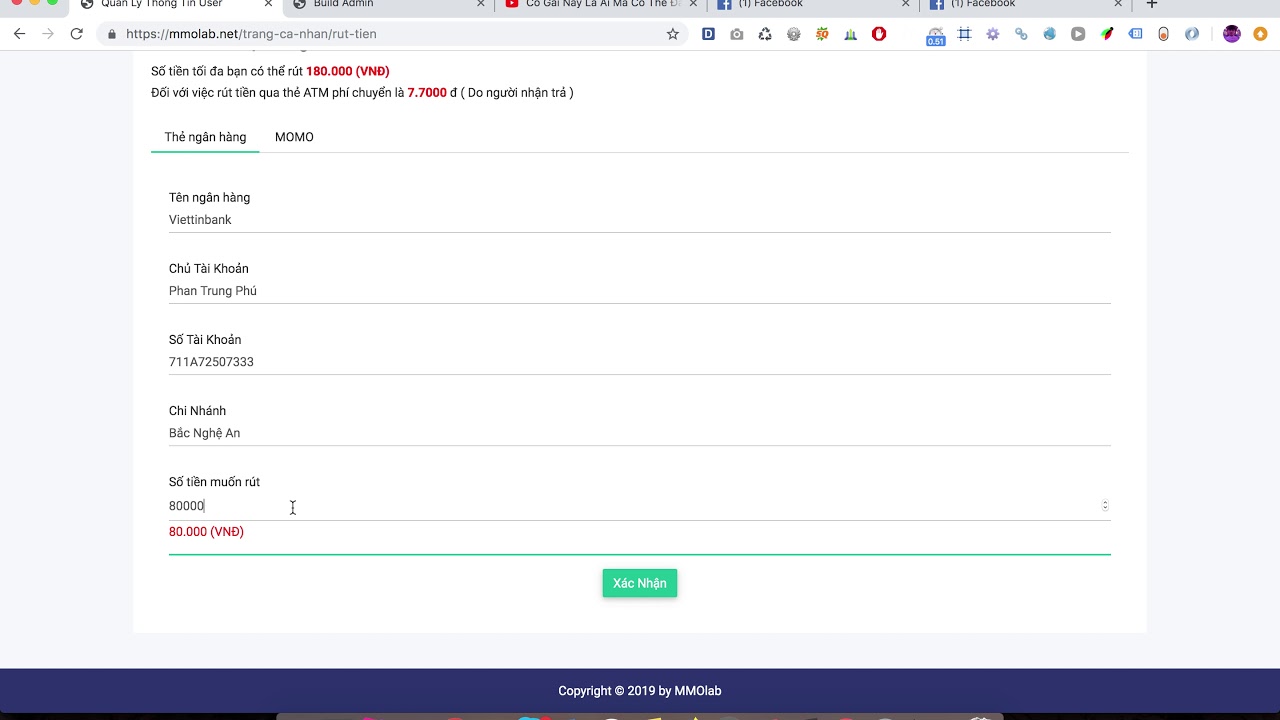The width and height of the screenshot is (1280, 720).
Task: Click the 7.7000 transfer fee value
Action: [x=427, y=93]
